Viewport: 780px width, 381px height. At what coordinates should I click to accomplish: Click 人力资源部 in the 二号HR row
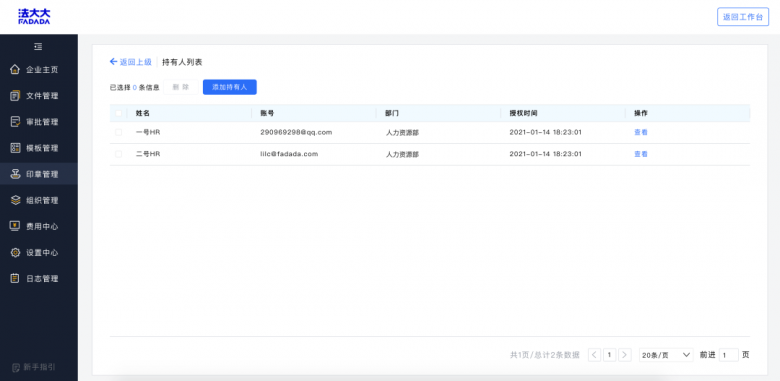tap(402, 155)
